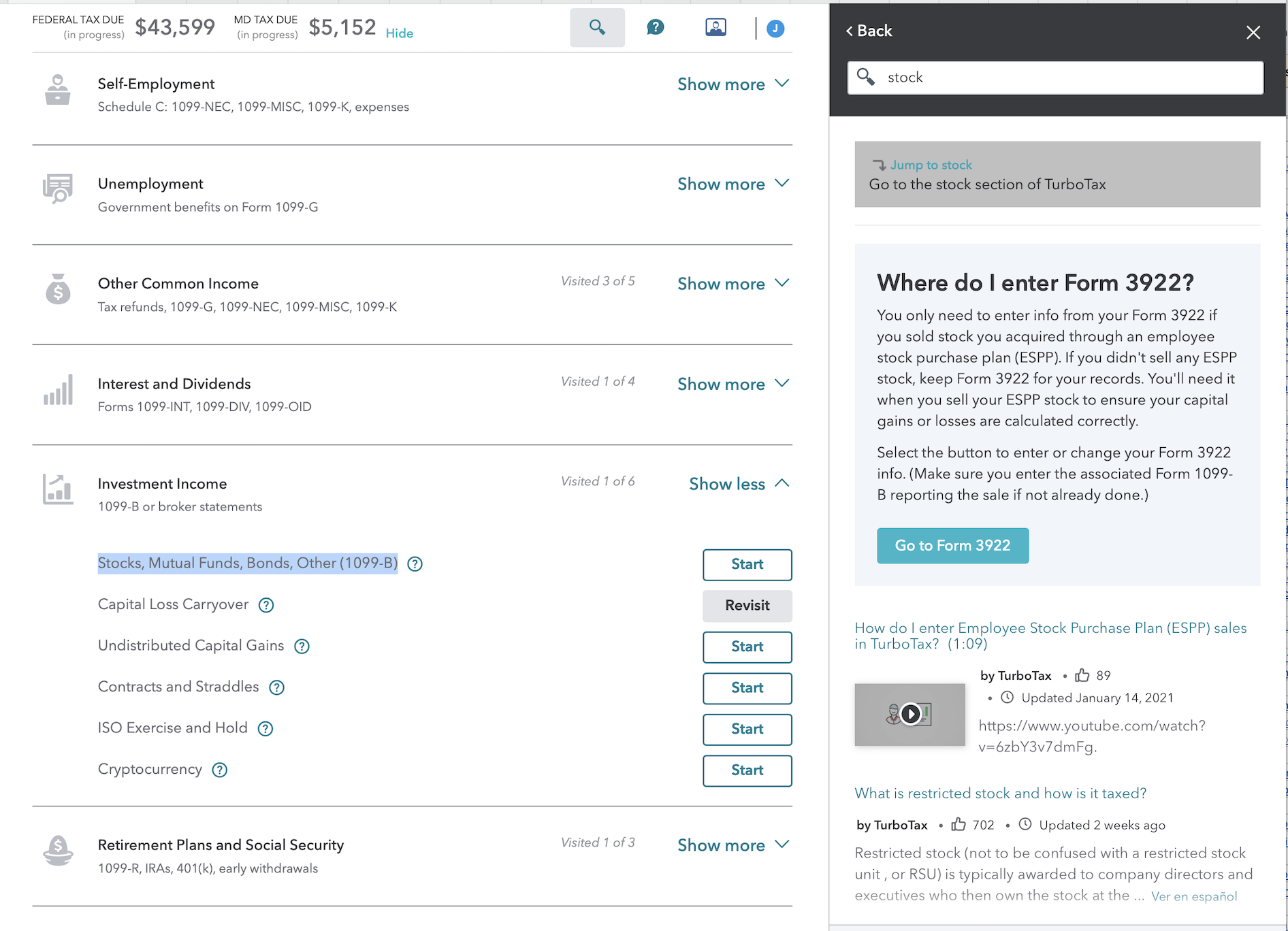Image resolution: width=1288 pixels, height=931 pixels.
Task: Start Stocks, Mutual Funds, Bonds, Other (1099-B)
Action: click(x=747, y=564)
